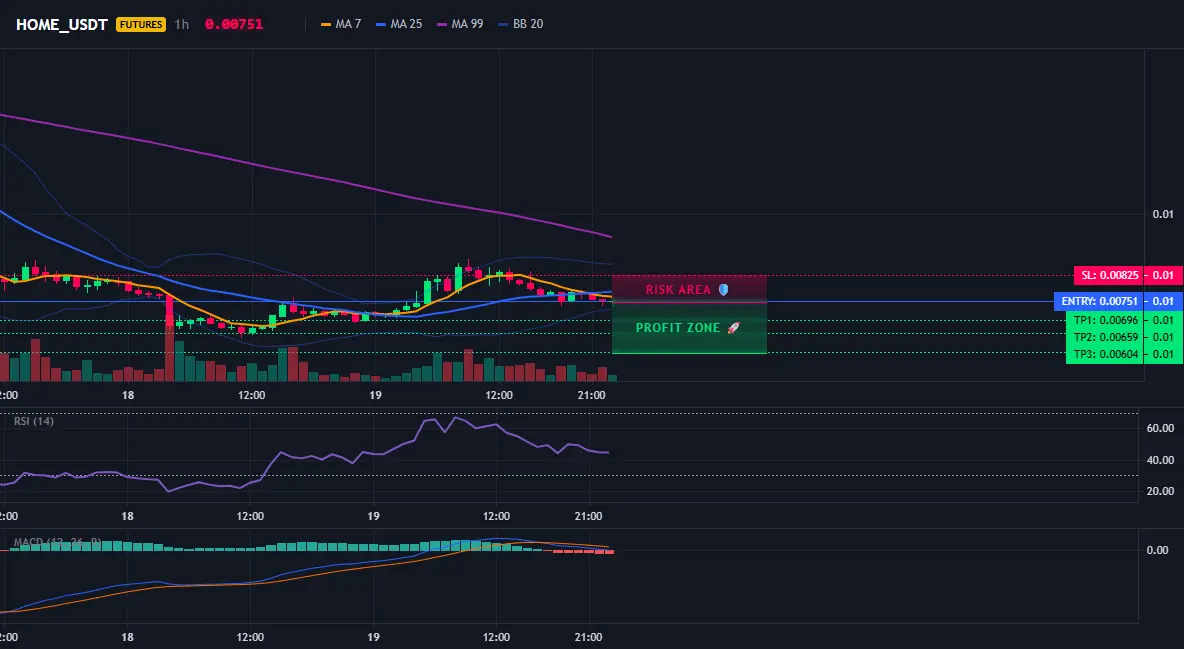The height and width of the screenshot is (649, 1184).
Task: Click the shield icon in RISK AREA
Action: click(x=723, y=289)
